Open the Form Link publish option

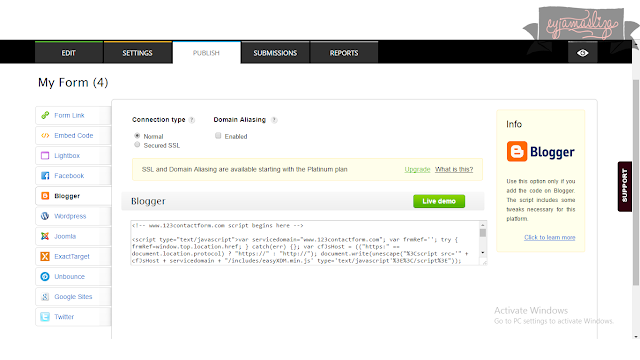coord(73,116)
